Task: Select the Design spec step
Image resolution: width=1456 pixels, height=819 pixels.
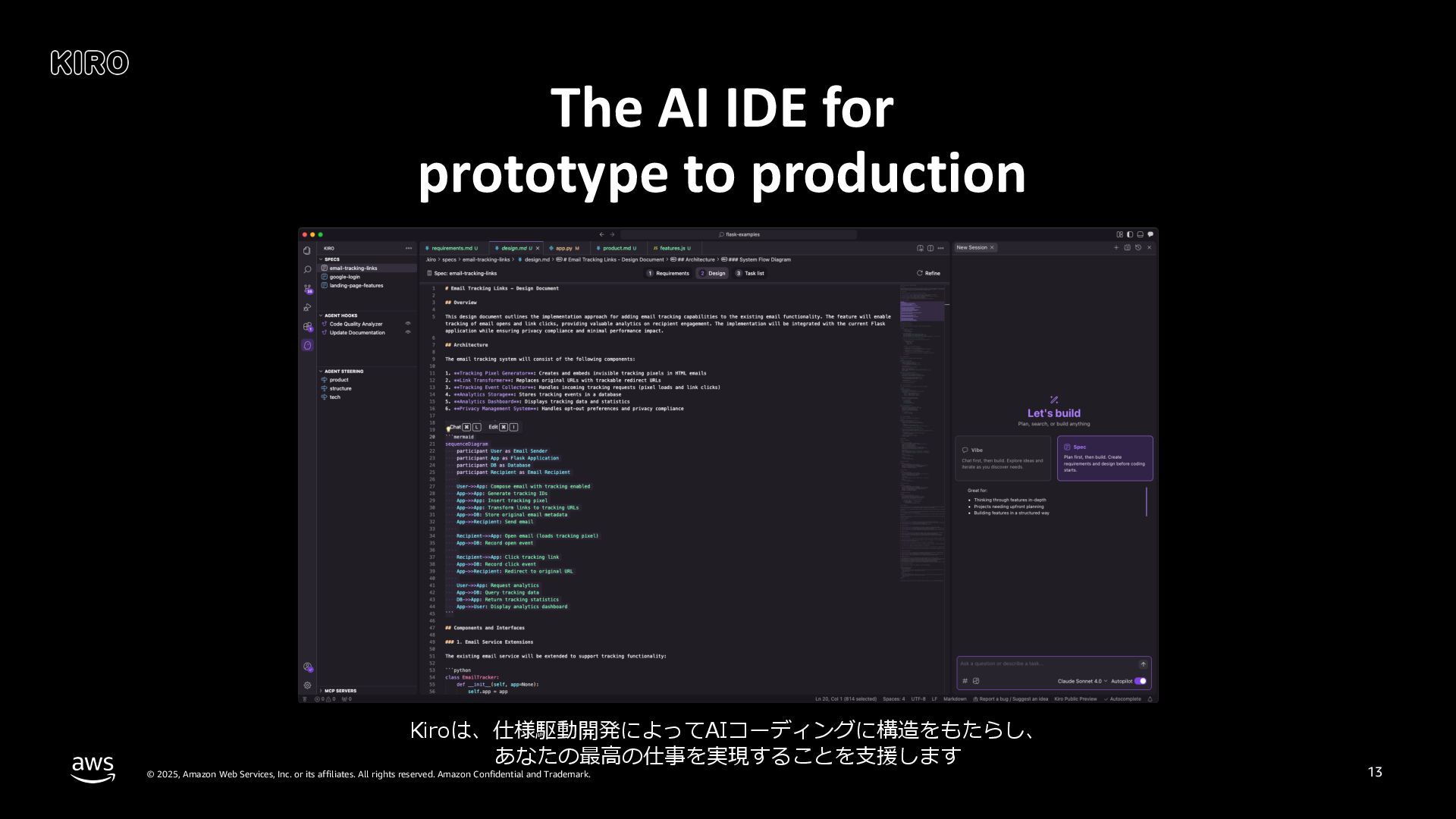Action: click(712, 273)
